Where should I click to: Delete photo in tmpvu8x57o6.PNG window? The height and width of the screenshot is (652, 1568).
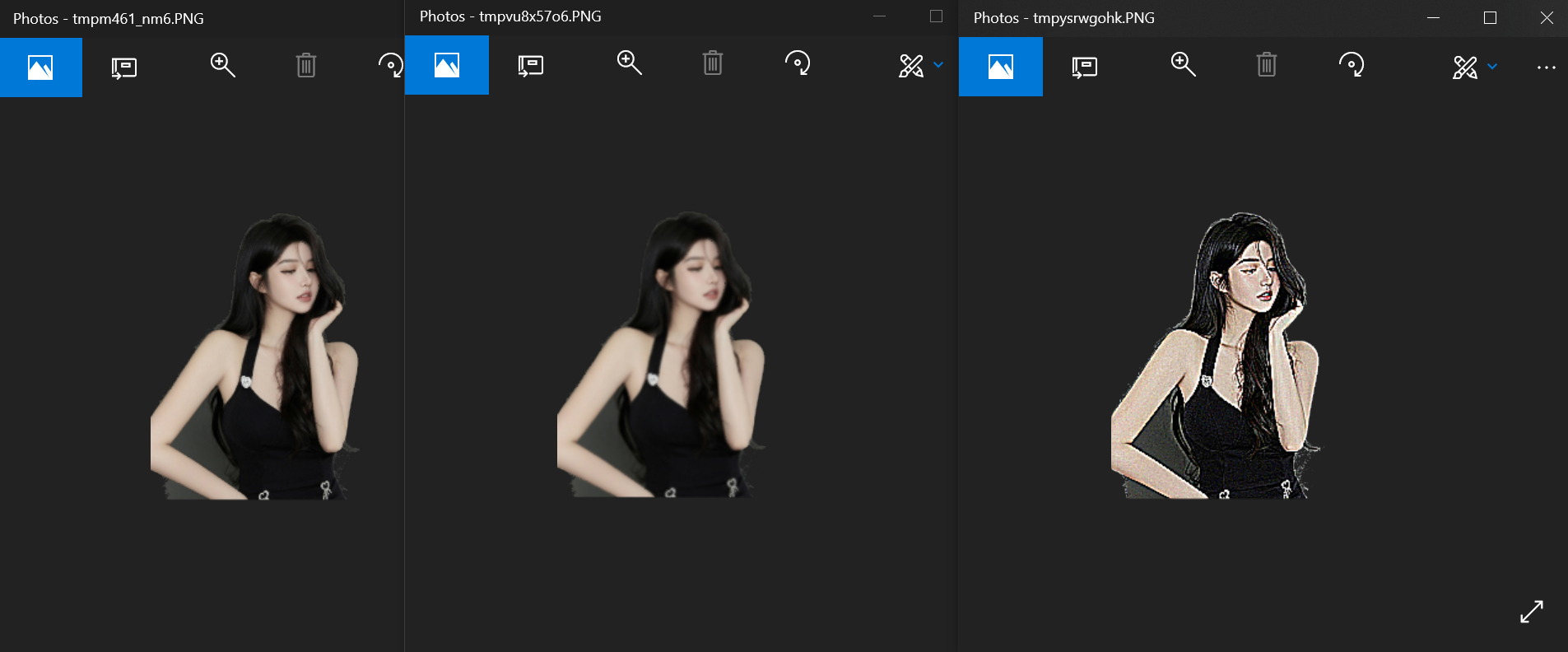(x=713, y=63)
